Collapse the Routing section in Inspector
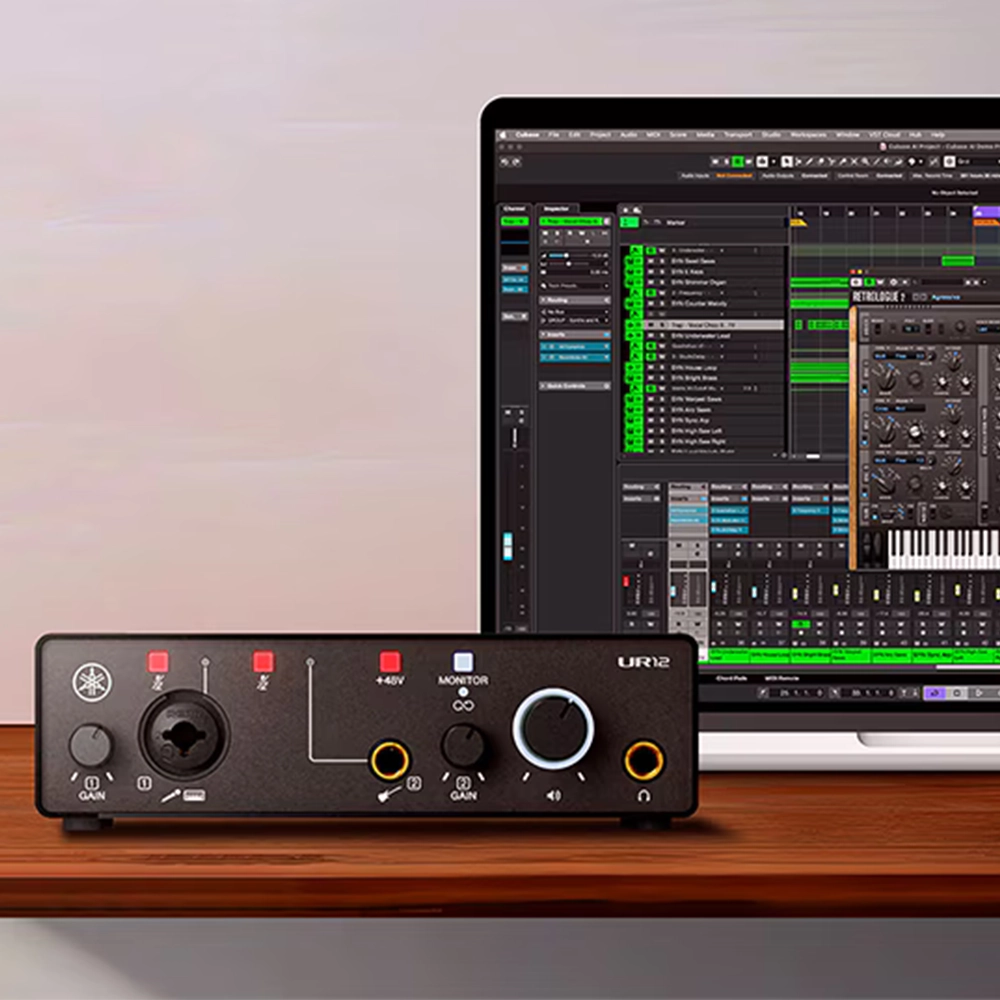This screenshot has height=1000, width=1000. point(575,300)
